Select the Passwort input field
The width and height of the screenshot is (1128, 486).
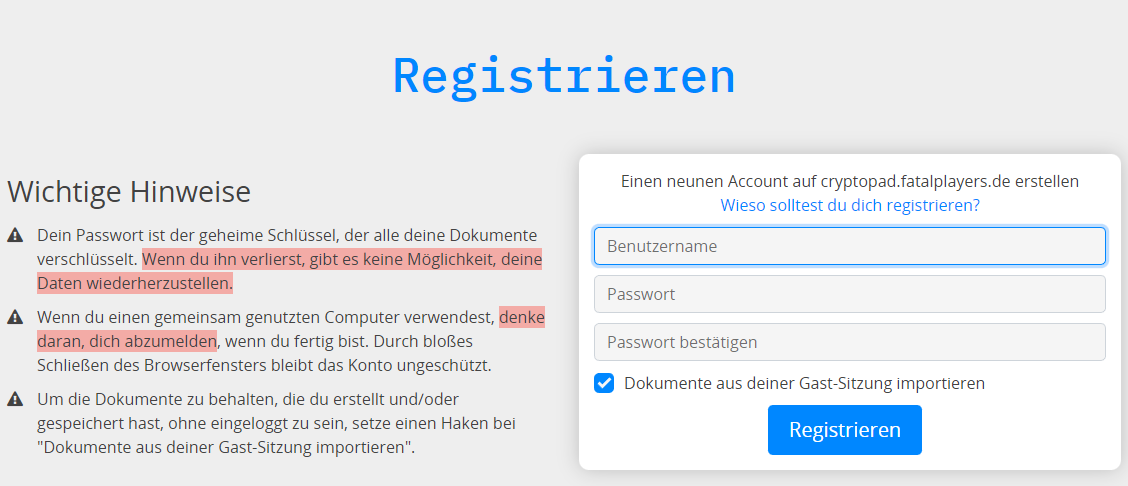click(x=850, y=294)
